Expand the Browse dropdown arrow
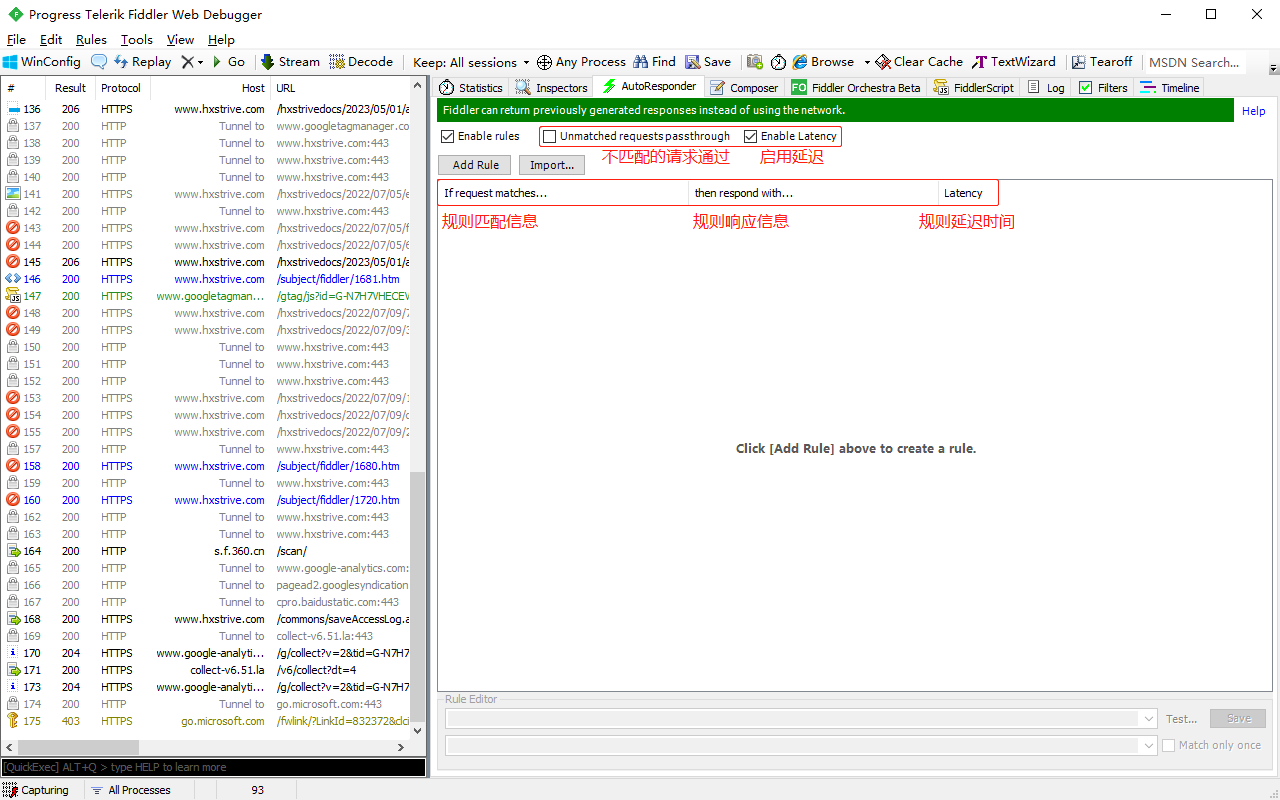The width and height of the screenshot is (1280, 800). (x=867, y=62)
